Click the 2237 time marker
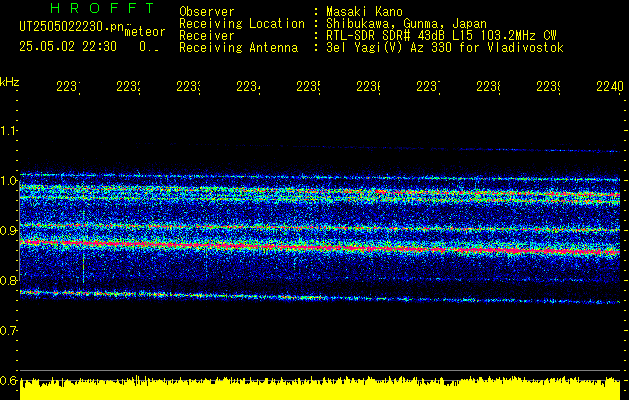 428,87
